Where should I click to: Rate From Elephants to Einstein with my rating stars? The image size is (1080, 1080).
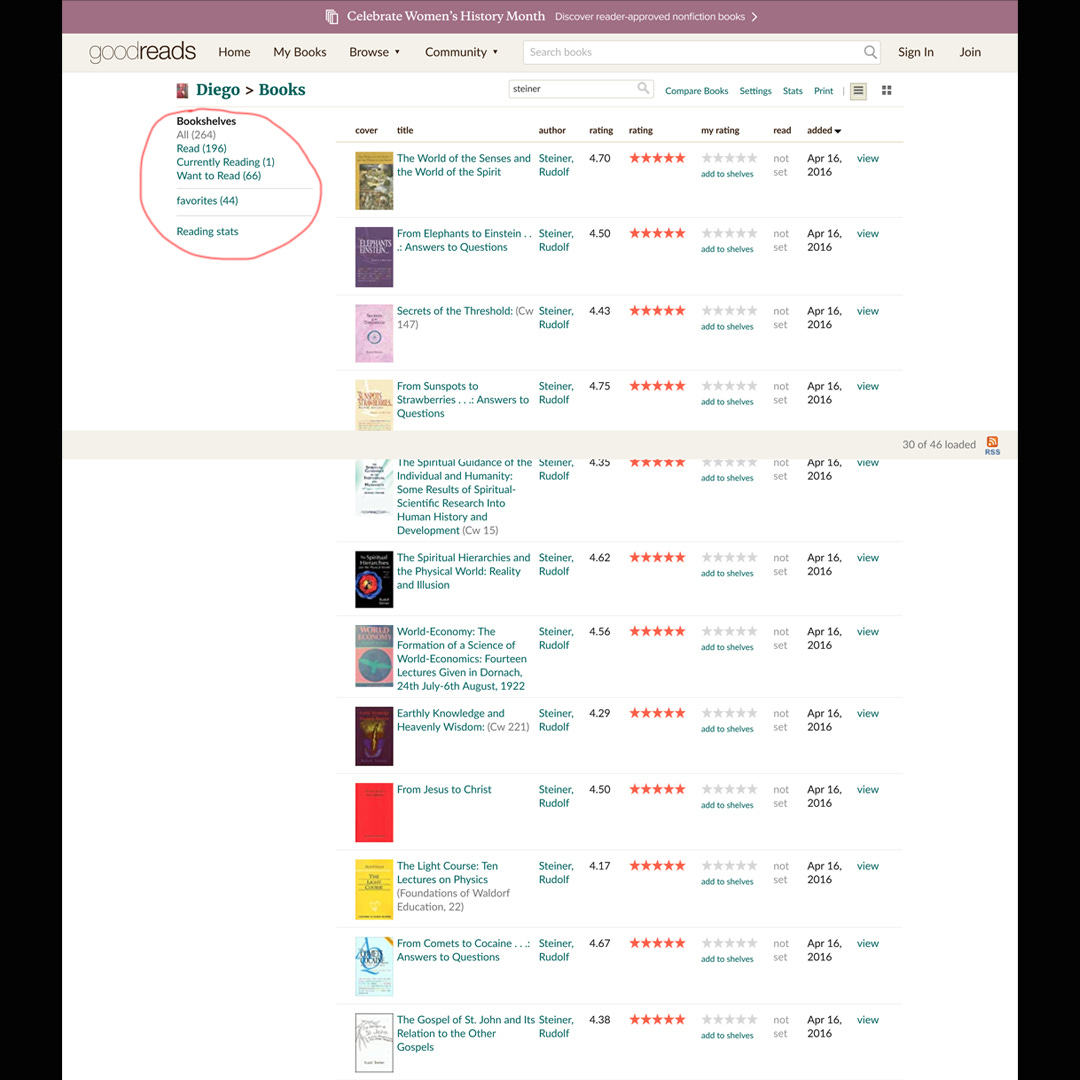(x=729, y=233)
